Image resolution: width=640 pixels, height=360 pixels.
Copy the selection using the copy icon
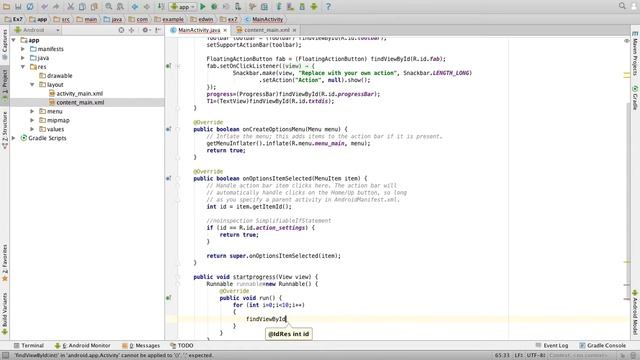(x=82, y=7)
